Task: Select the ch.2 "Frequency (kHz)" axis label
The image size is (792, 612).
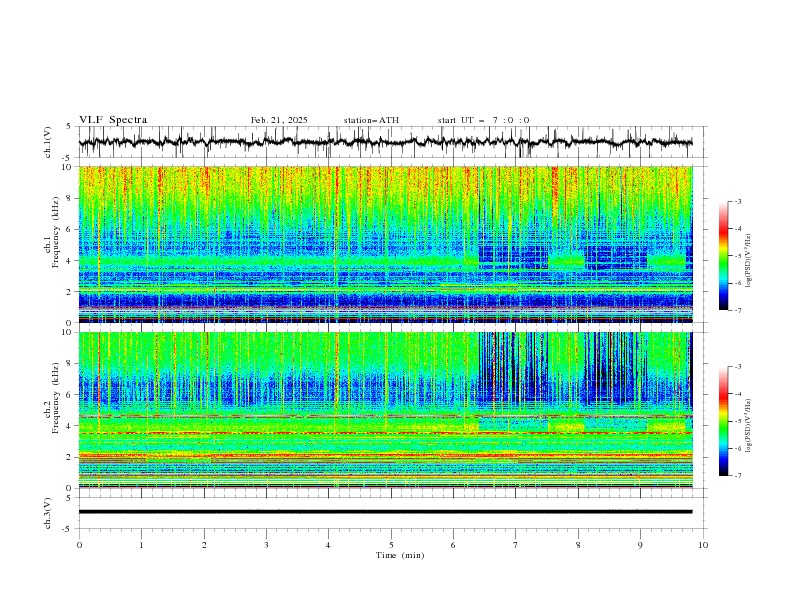Action: (55, 397)
